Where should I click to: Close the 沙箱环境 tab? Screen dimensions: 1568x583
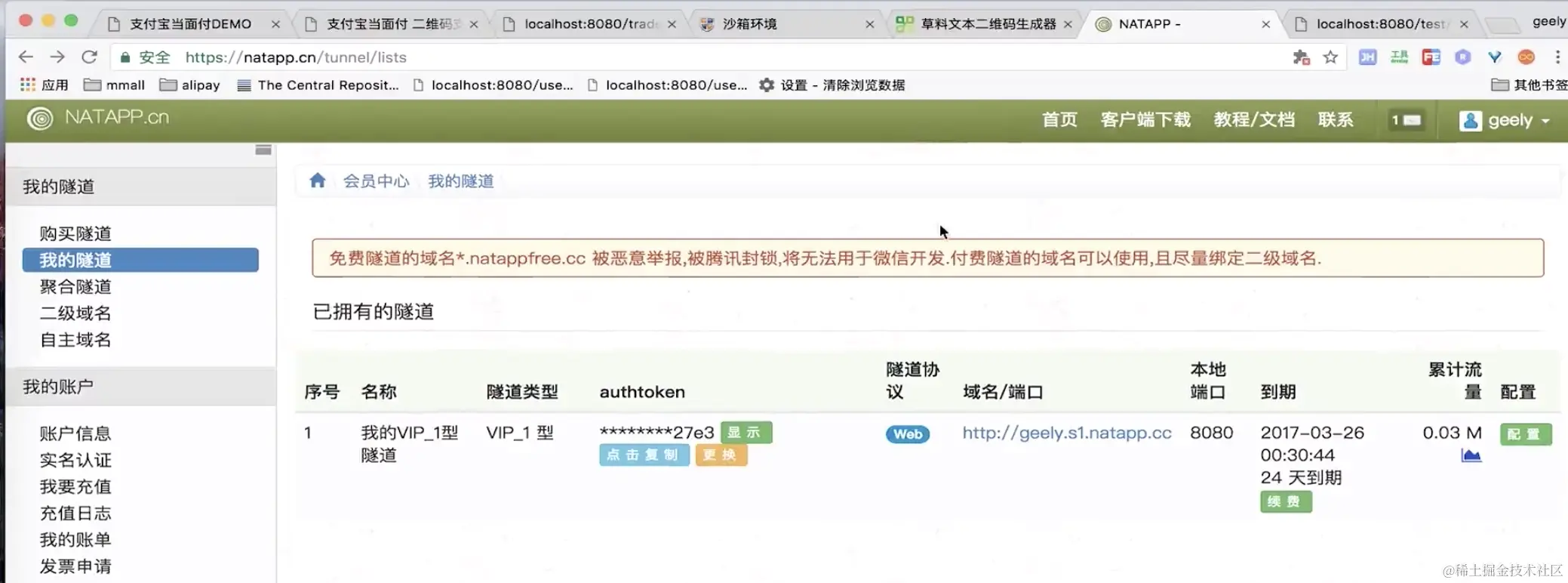[869, 24]
